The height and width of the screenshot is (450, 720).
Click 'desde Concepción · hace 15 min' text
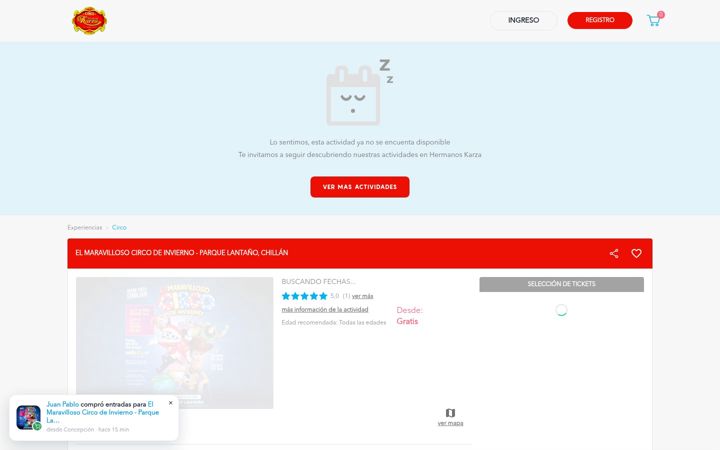88,430
